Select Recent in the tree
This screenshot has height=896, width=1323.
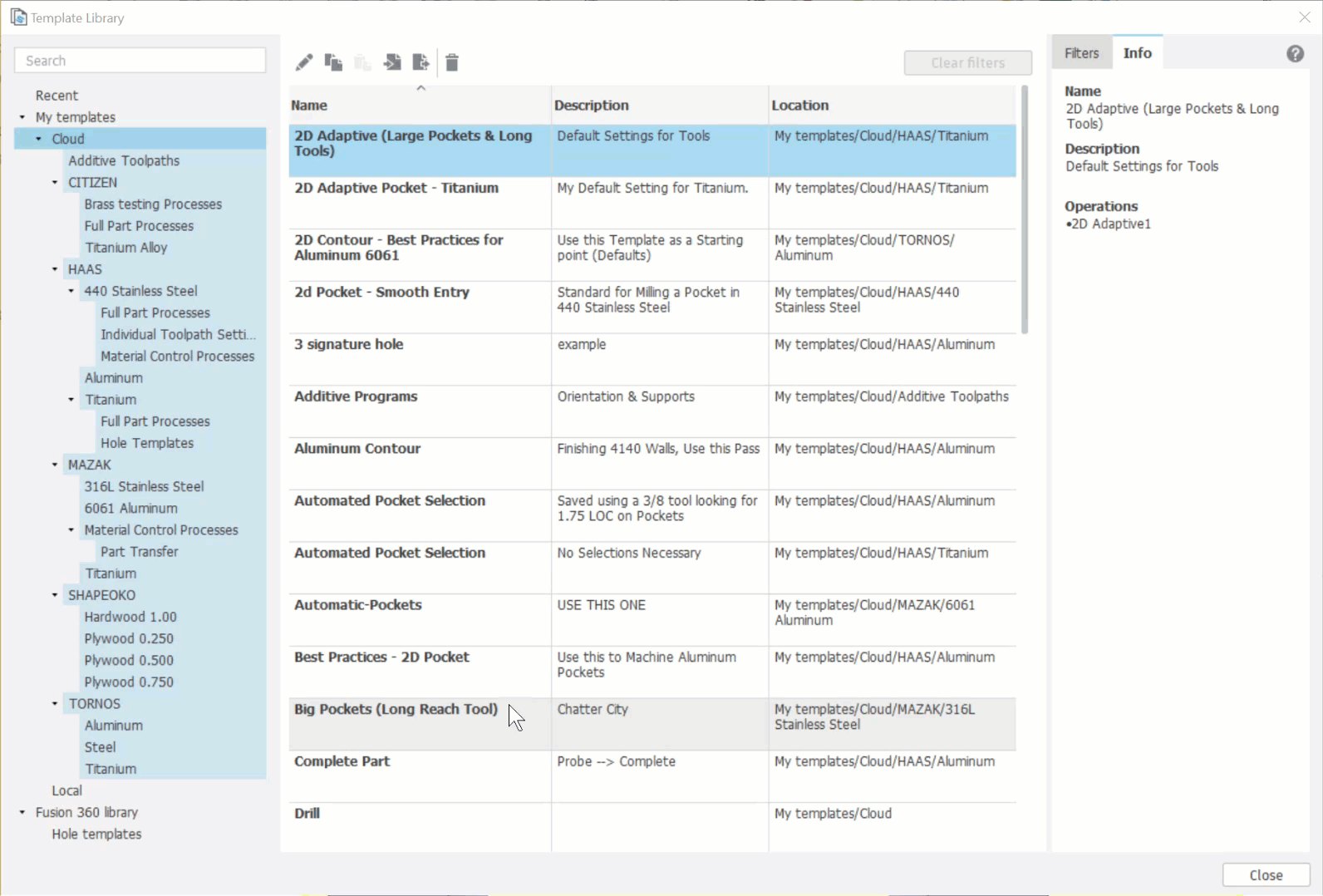click(57, 96)
